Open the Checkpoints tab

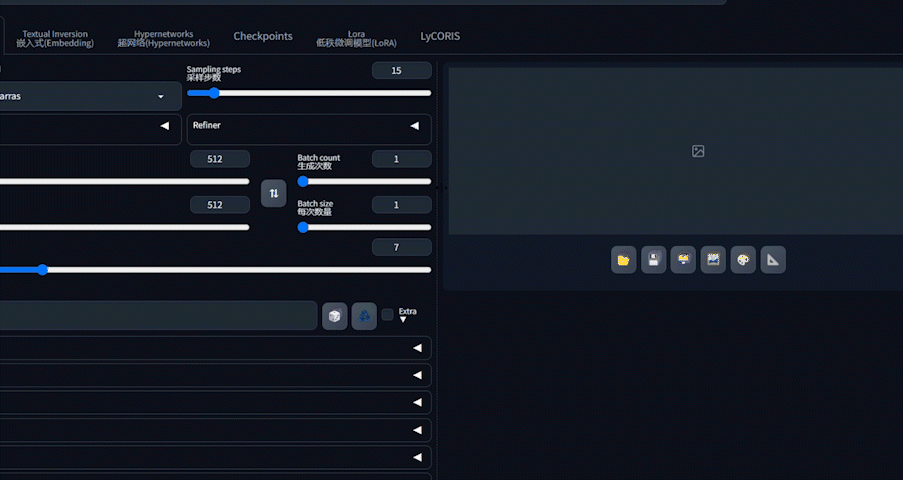(263, 36)
